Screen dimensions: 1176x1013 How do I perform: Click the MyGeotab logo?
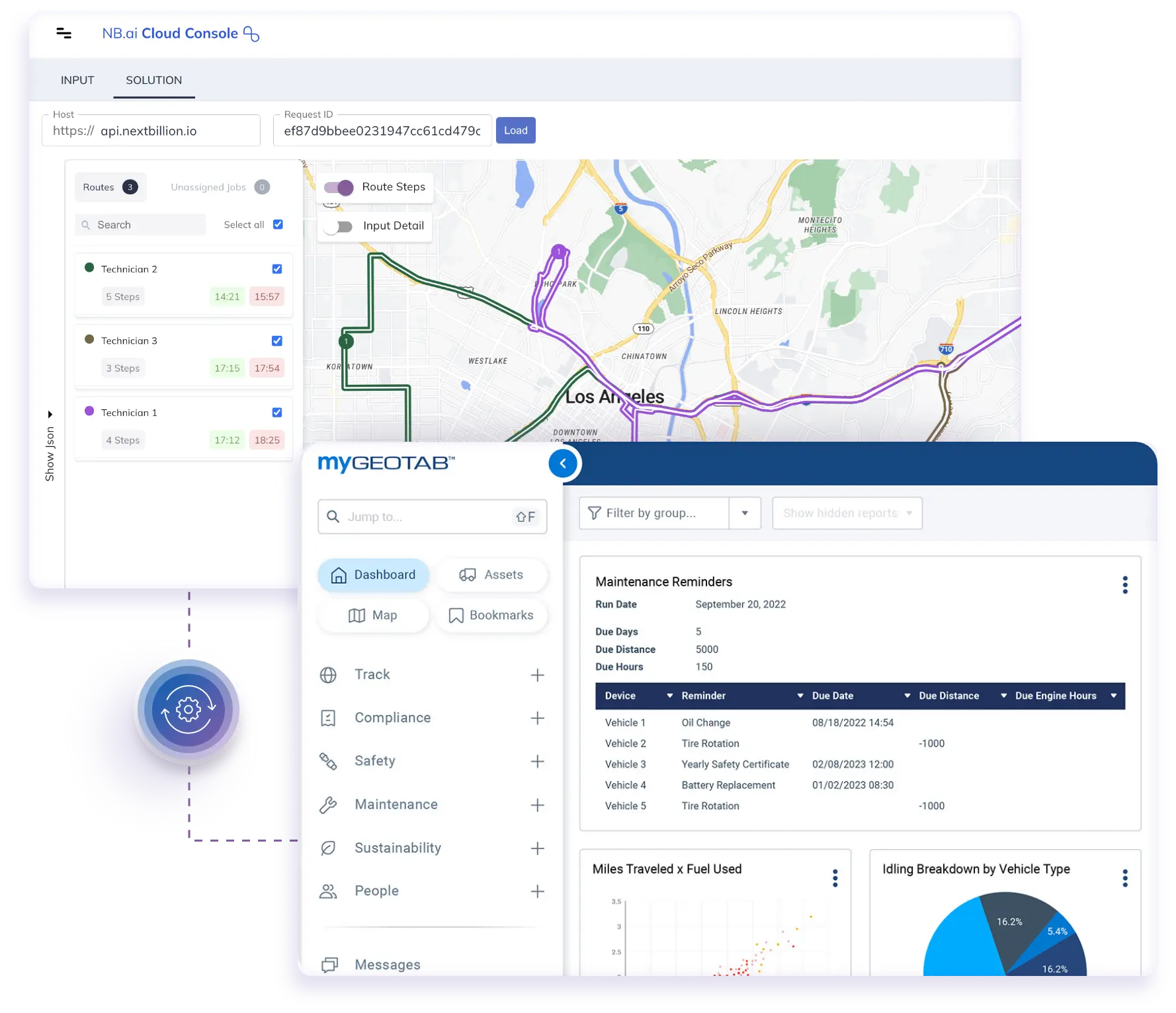click(386, 463)
